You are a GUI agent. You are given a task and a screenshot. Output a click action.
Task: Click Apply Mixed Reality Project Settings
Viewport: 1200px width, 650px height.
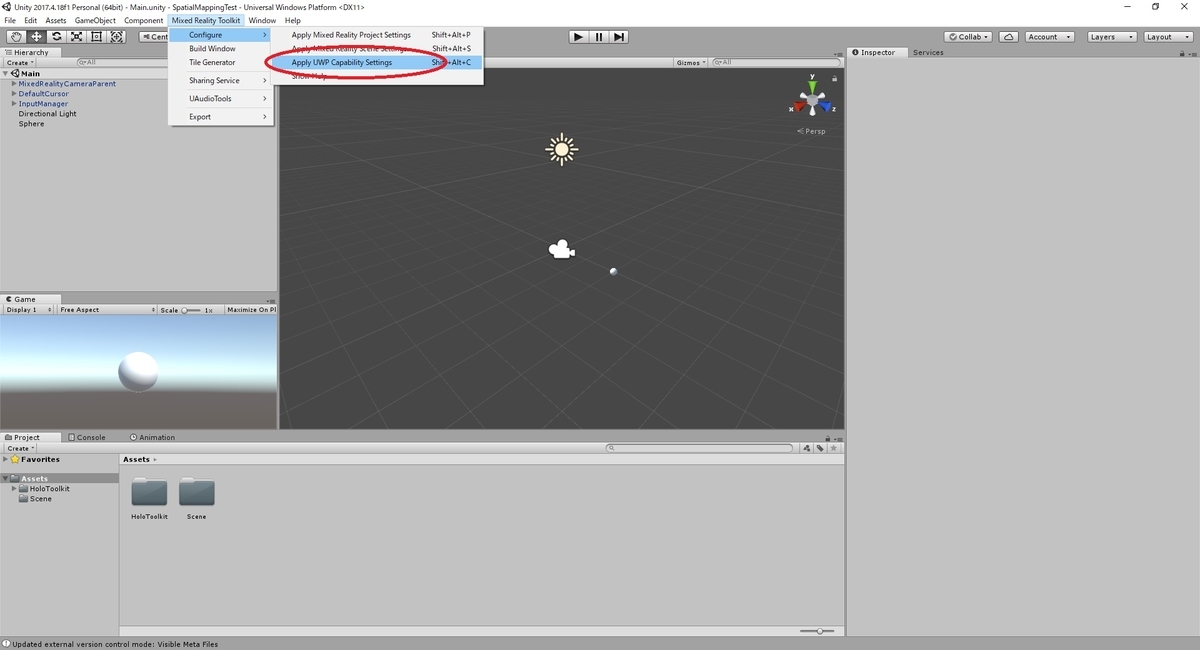pyautogui.click(x=377, y=35)
